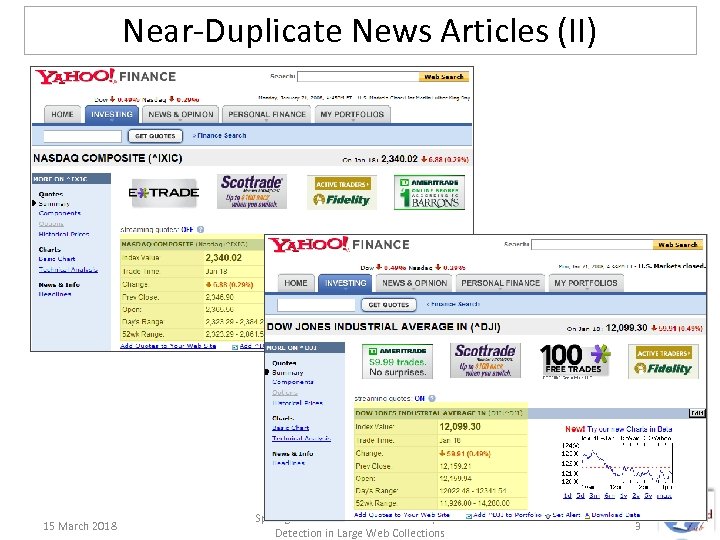Viewport: 720px width, 540px height.
Task: Open the Scottrade ad in the Dow Jones page
Action: tap(485, 360)
